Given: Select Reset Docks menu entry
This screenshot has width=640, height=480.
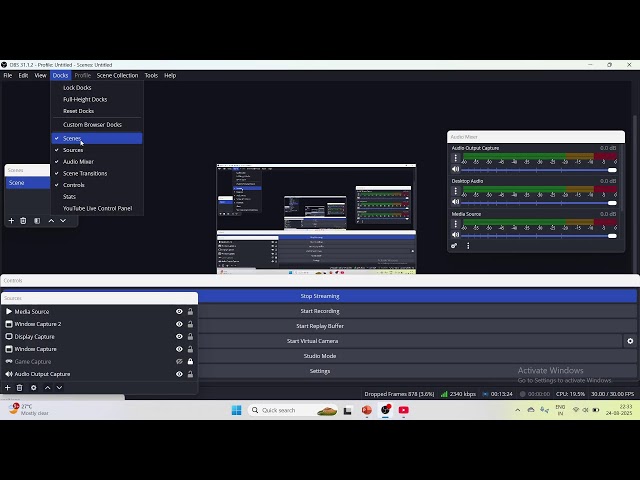Looking at the screenshot, I should coord(78,111).
